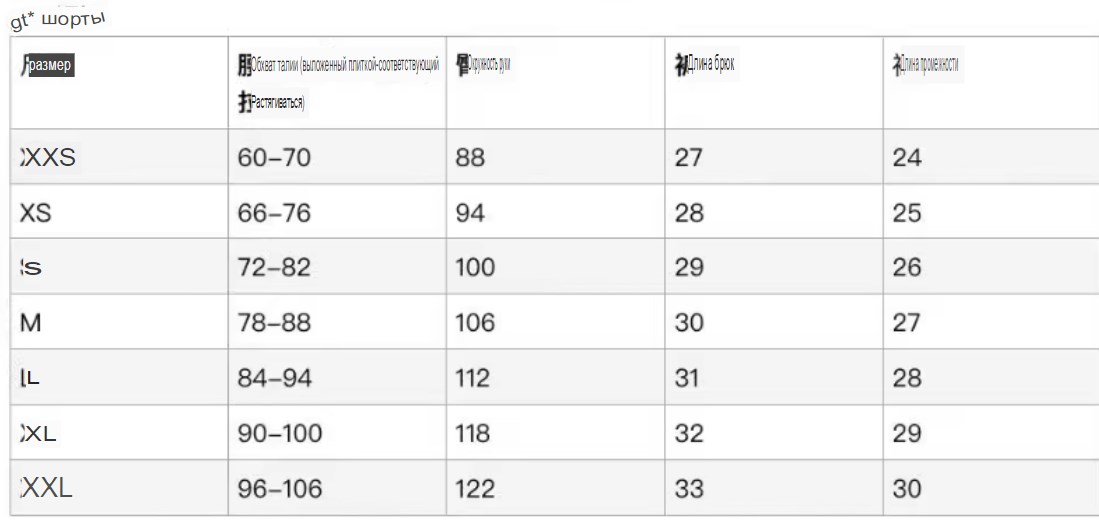Select the pants length value 33

[x=688, y=488]
